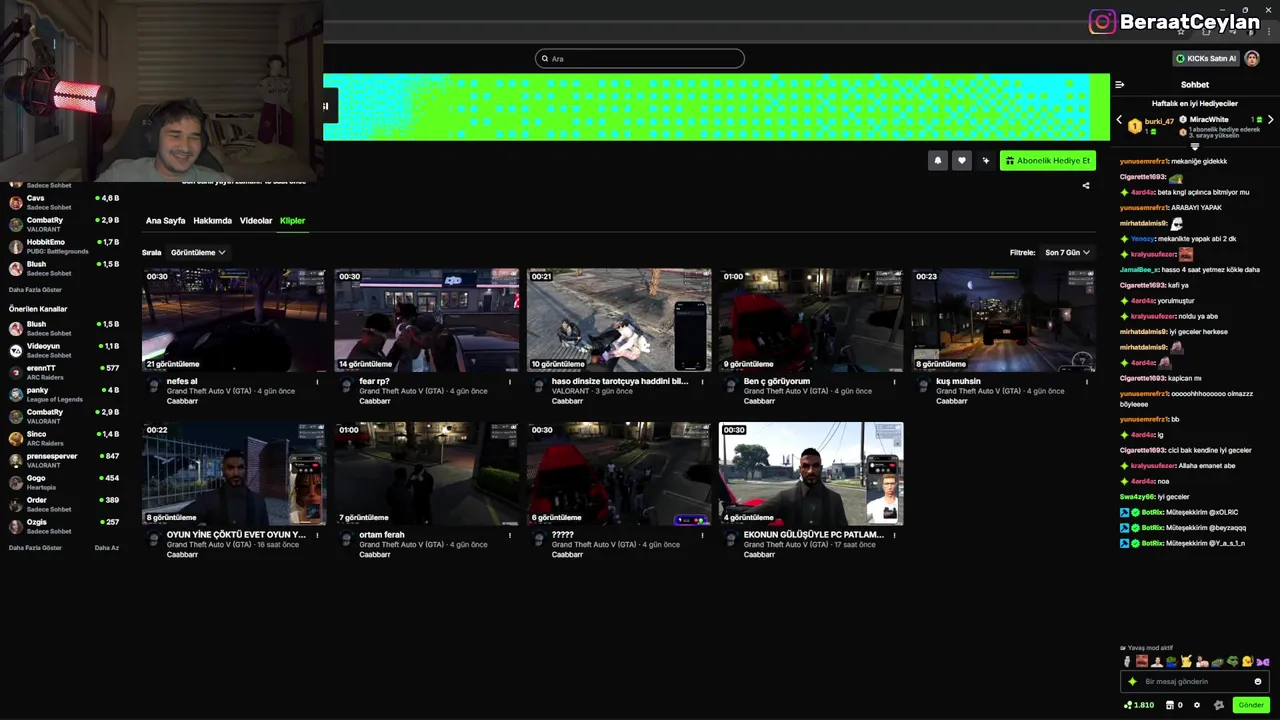Play 'OYUN YİNE ÇÖKTÜ' clip thumbnail
The height and width of the screenshot is (720, 1280).
coord(234,474)
